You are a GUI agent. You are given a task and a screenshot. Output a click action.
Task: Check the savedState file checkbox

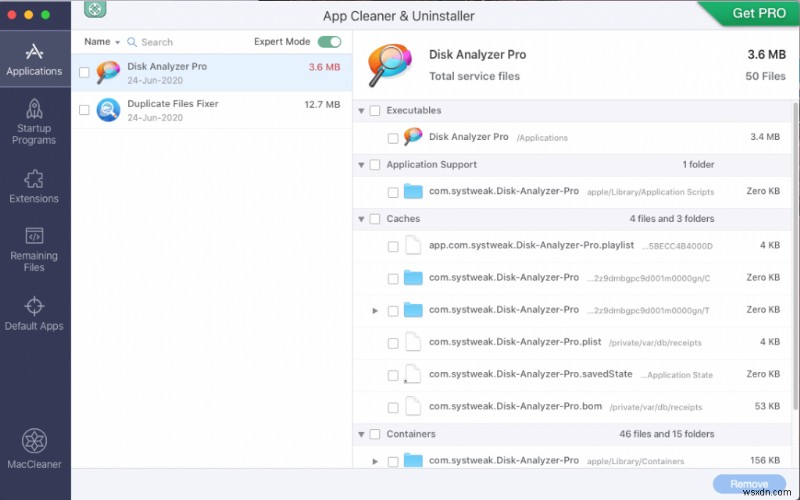pos(393,376)
